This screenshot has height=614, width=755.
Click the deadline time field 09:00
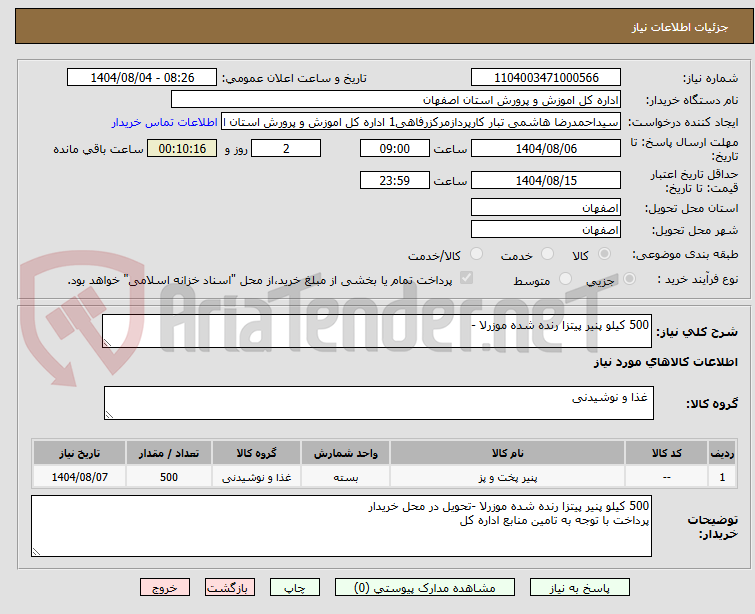(395, 148)
